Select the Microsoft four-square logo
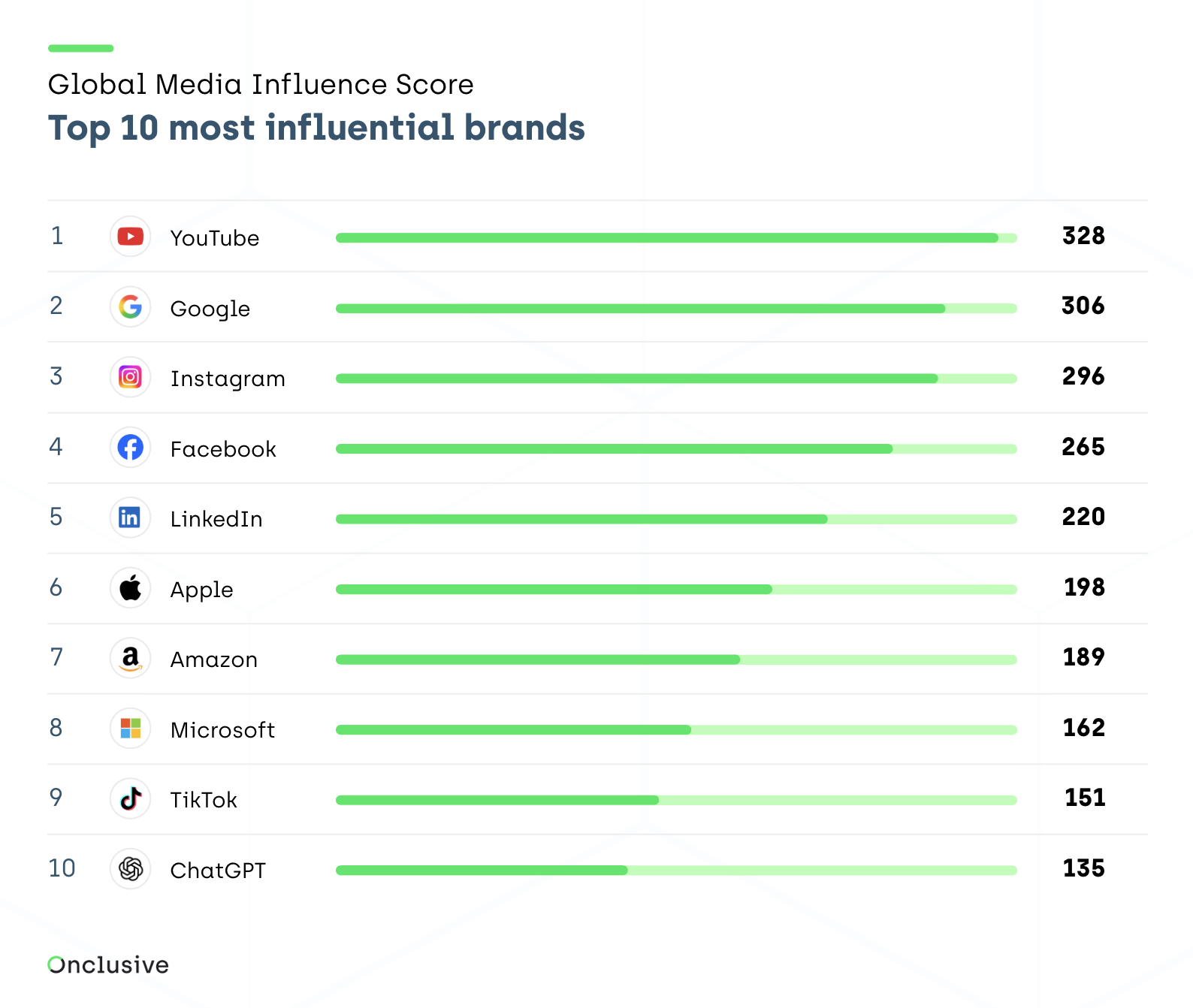This screenshot has height=1008, width=1193. (x=131, y=729)
